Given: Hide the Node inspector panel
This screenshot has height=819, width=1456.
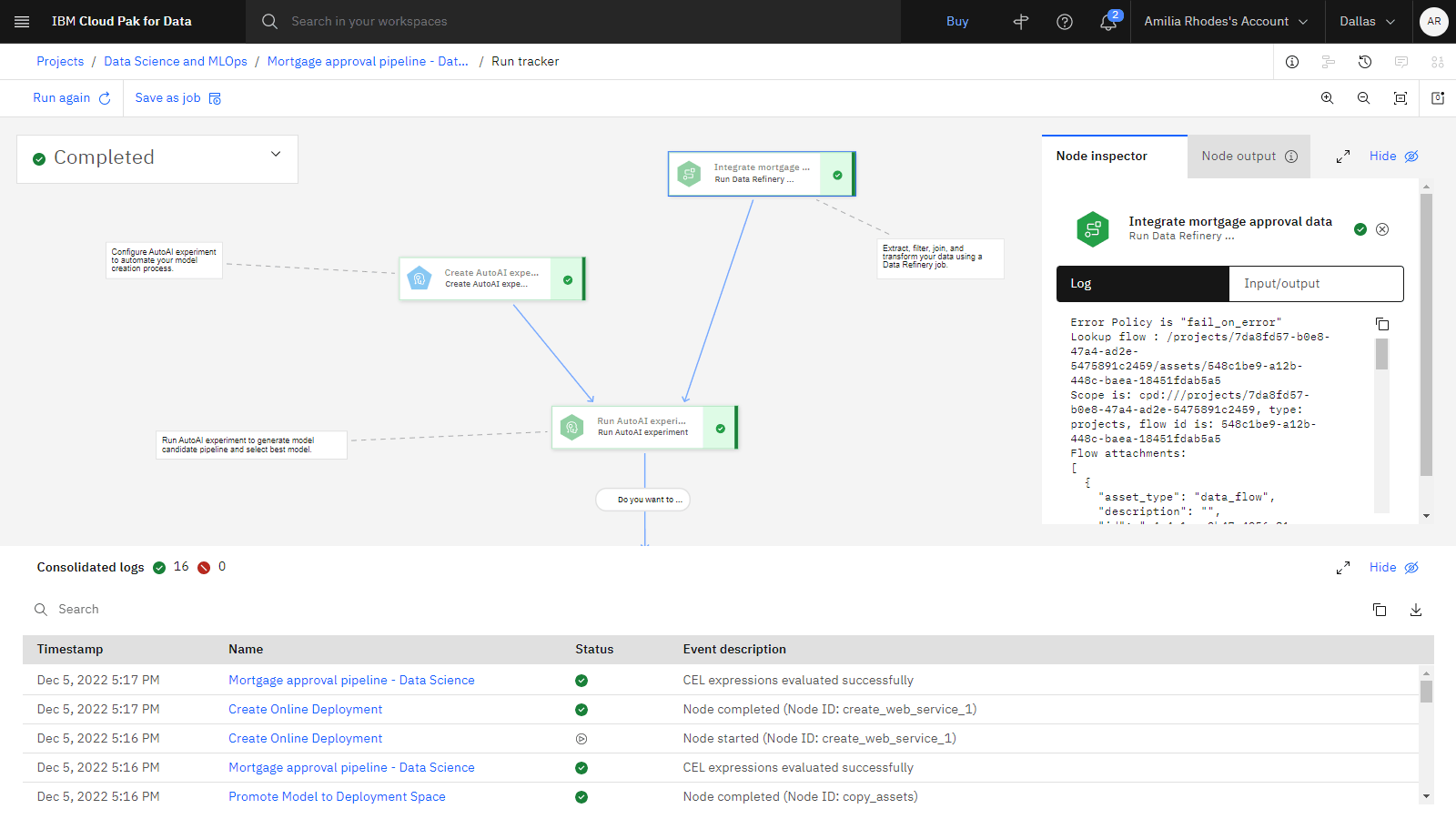Looking at the screenshot, I should tap(1393, 157).
